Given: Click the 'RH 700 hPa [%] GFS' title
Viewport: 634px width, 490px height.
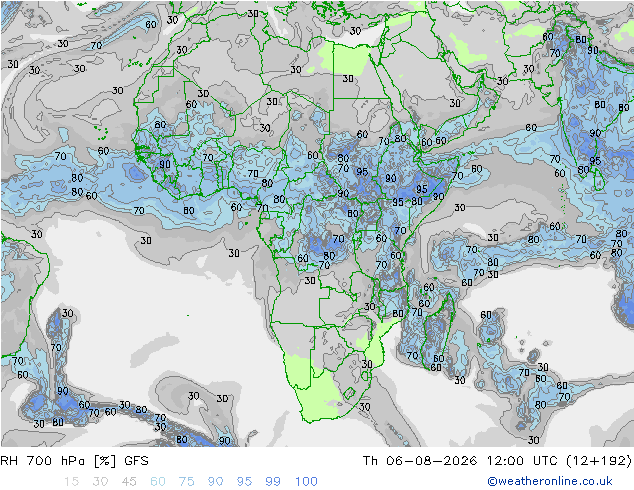Looking at the screenshot, I should coord(74,461).
